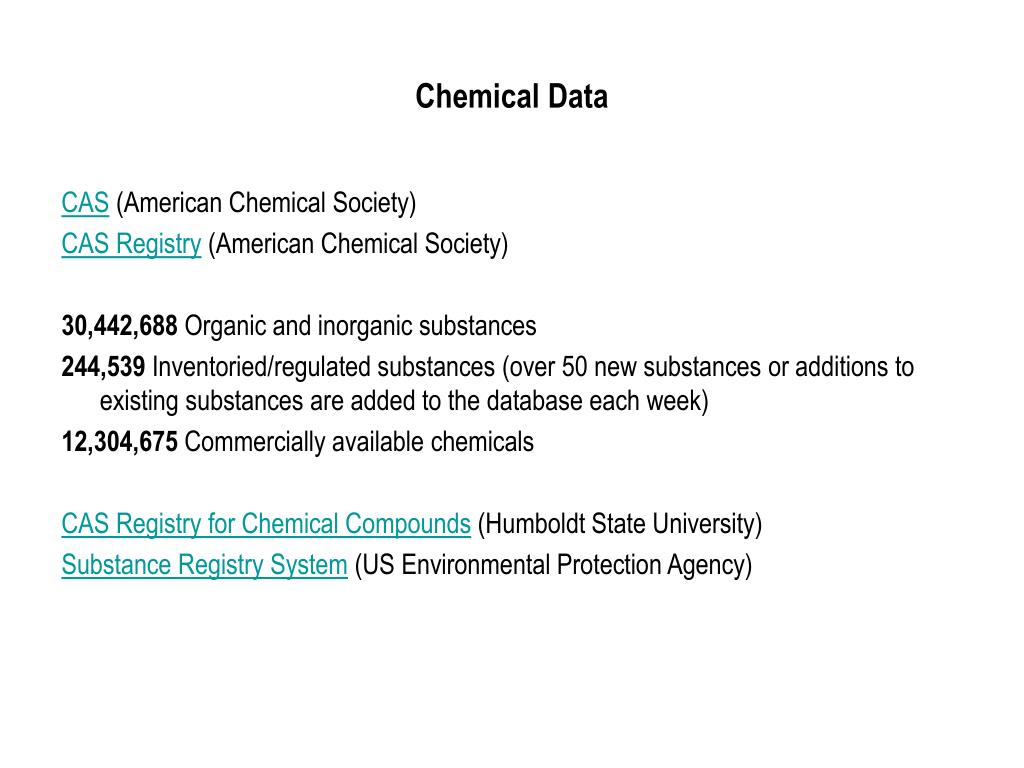1024x768 pixels.
Task: Select the bold number 30,442,688
Action: coord(120,326)
